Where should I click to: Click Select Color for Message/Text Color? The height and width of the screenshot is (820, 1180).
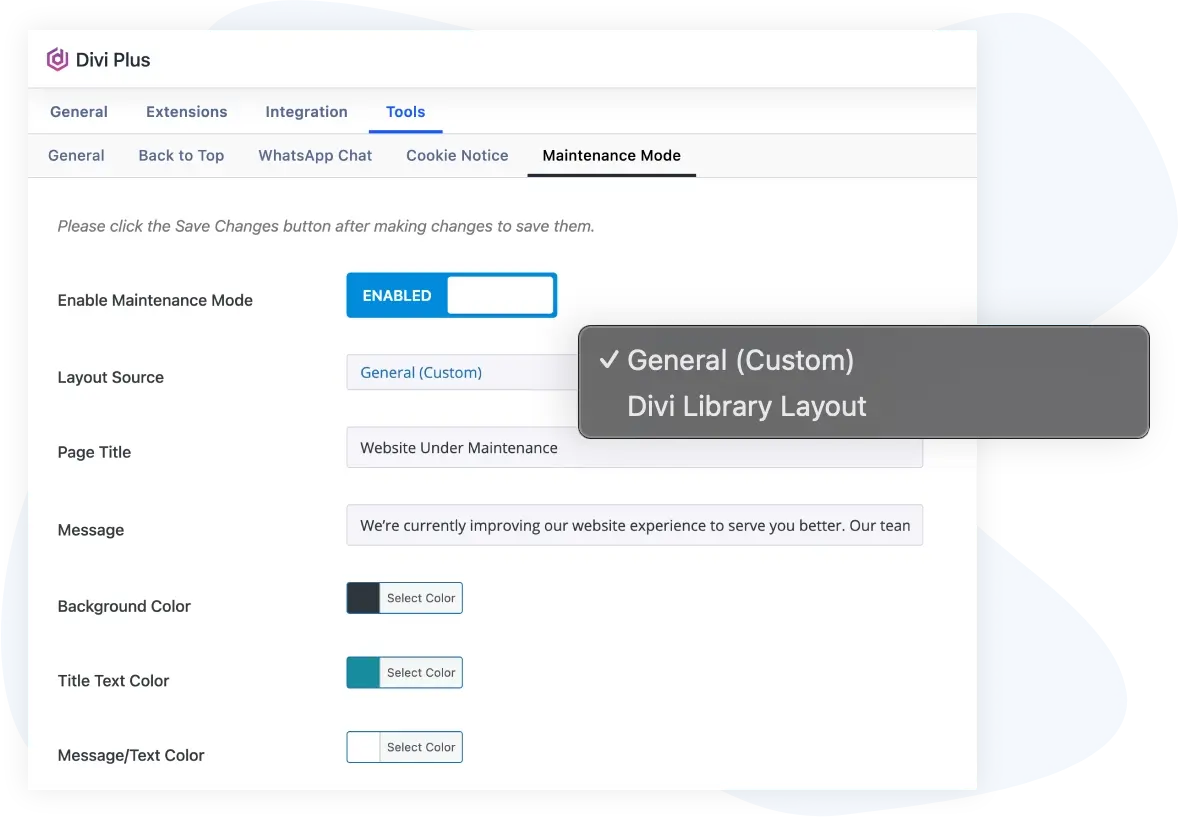(x=421, y=747)
